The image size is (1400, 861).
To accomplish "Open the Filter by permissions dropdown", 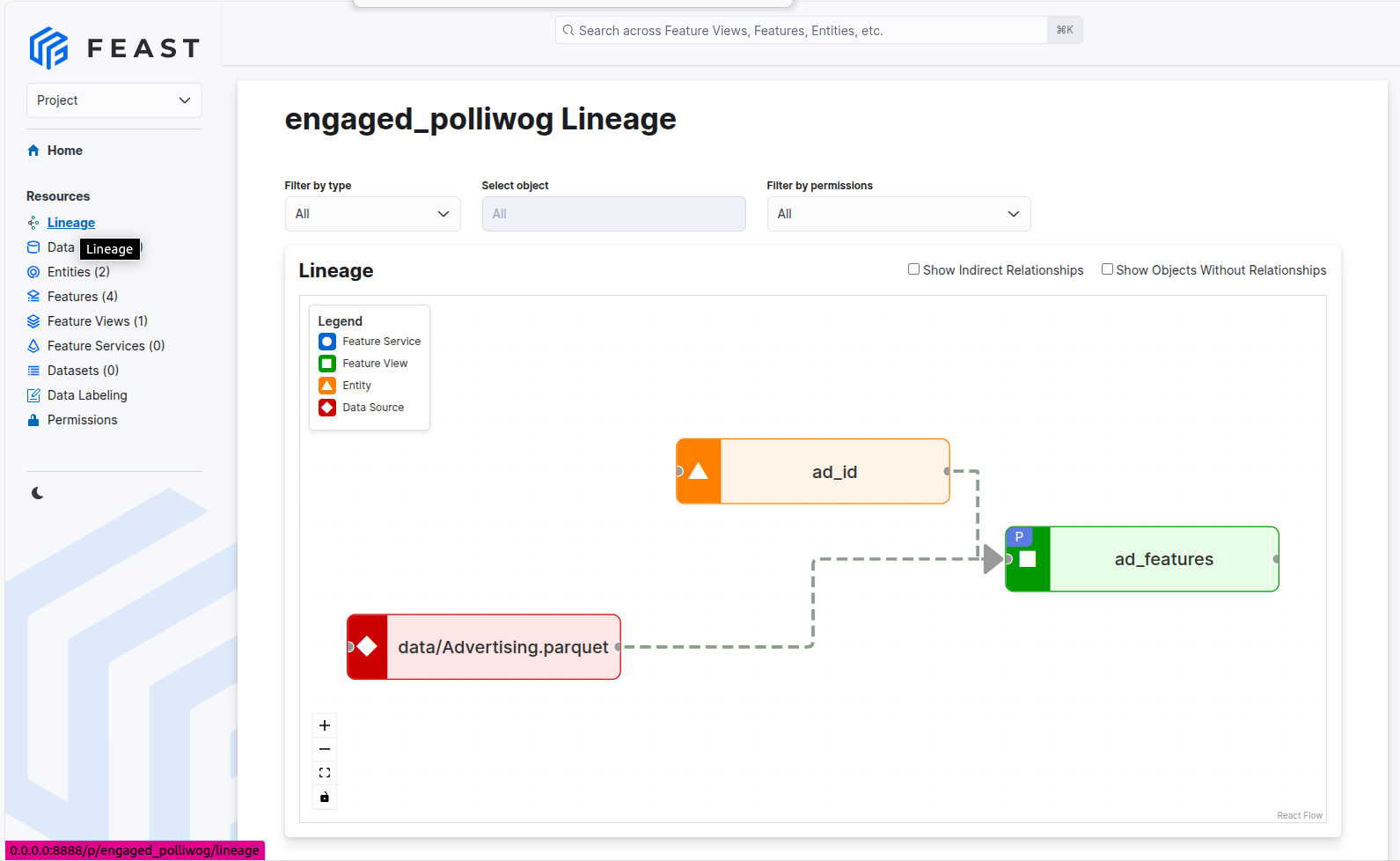I will 898,214.
